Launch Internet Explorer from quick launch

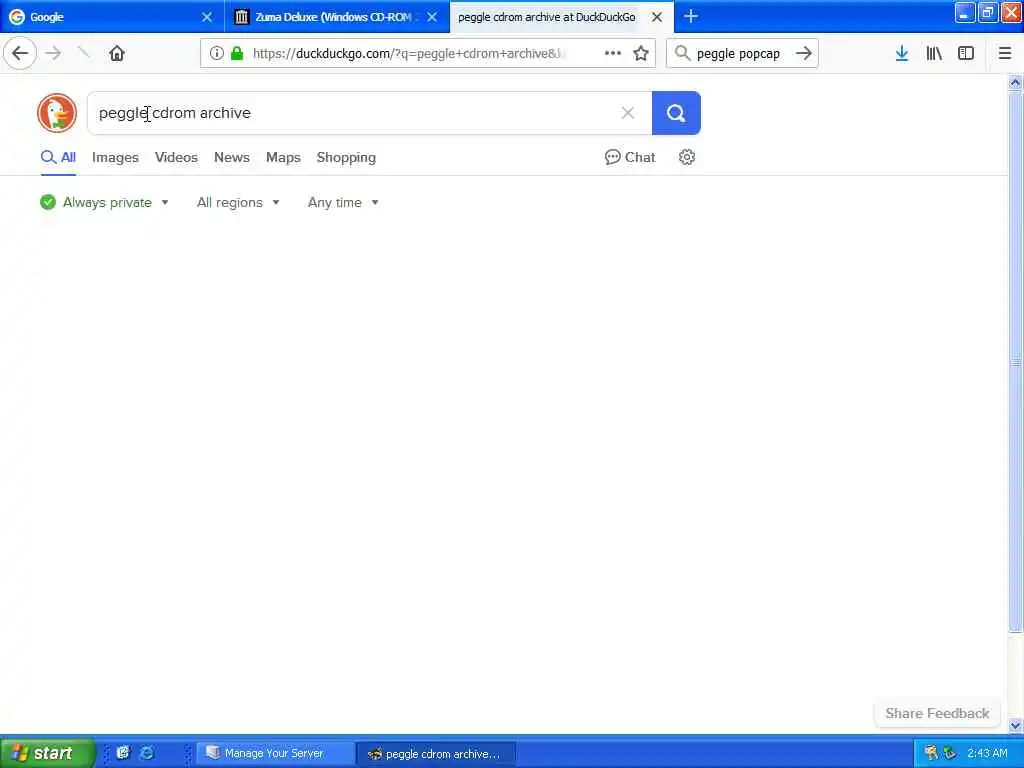pyautogui.click(x=148, y=753)
